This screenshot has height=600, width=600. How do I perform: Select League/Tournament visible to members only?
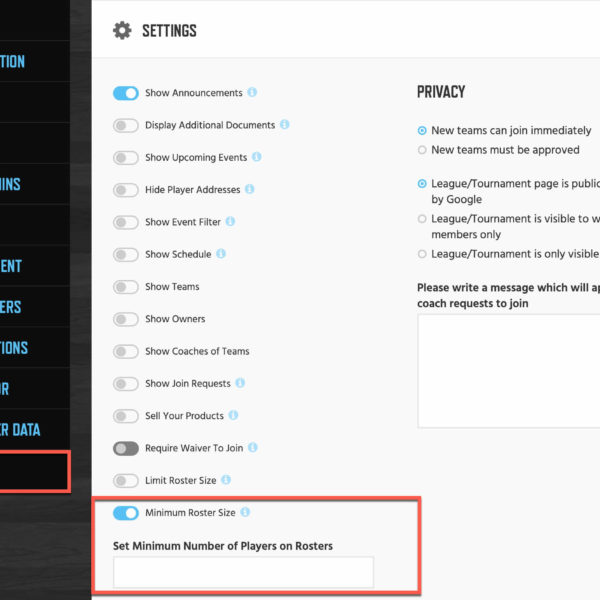[x=422, y=219]
